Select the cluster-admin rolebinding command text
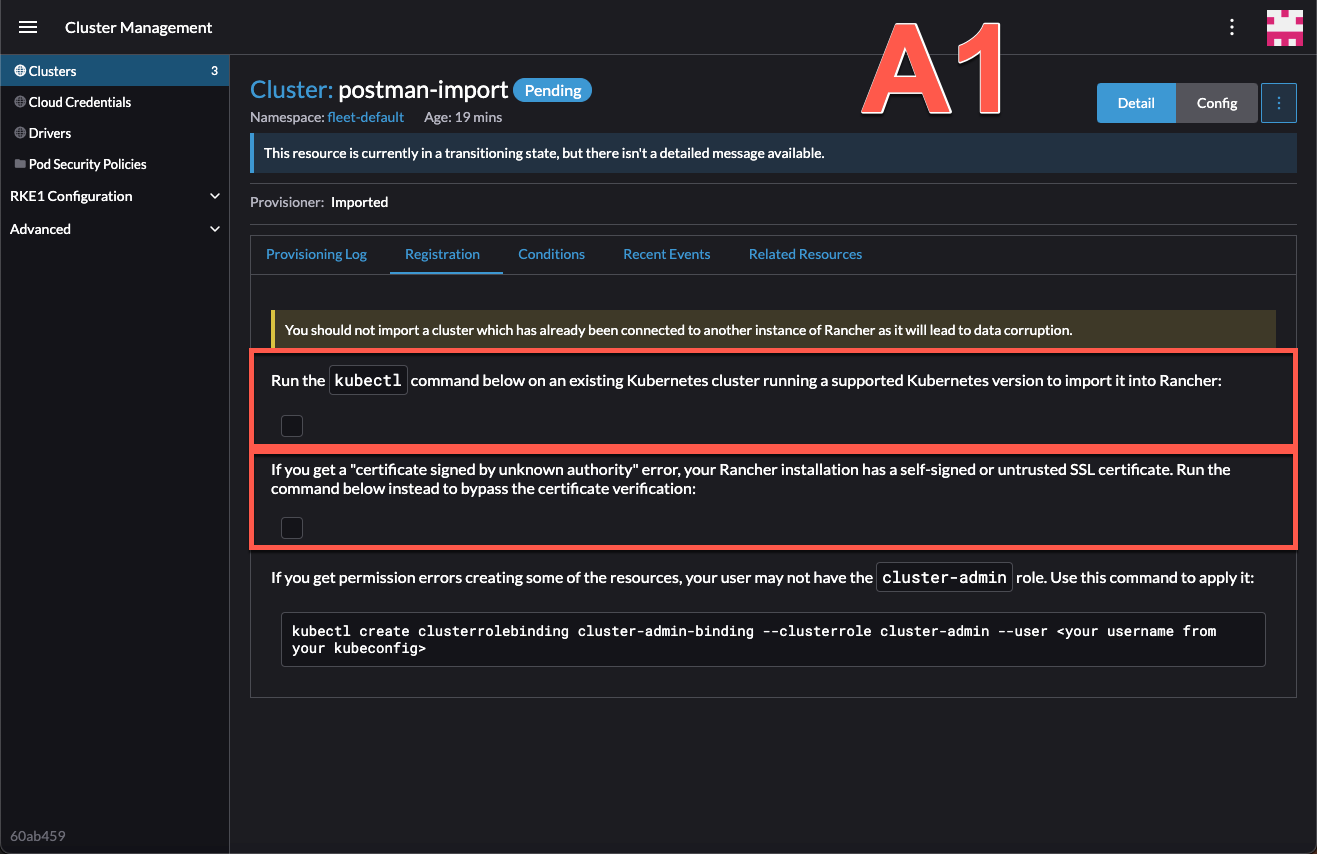 772,639
